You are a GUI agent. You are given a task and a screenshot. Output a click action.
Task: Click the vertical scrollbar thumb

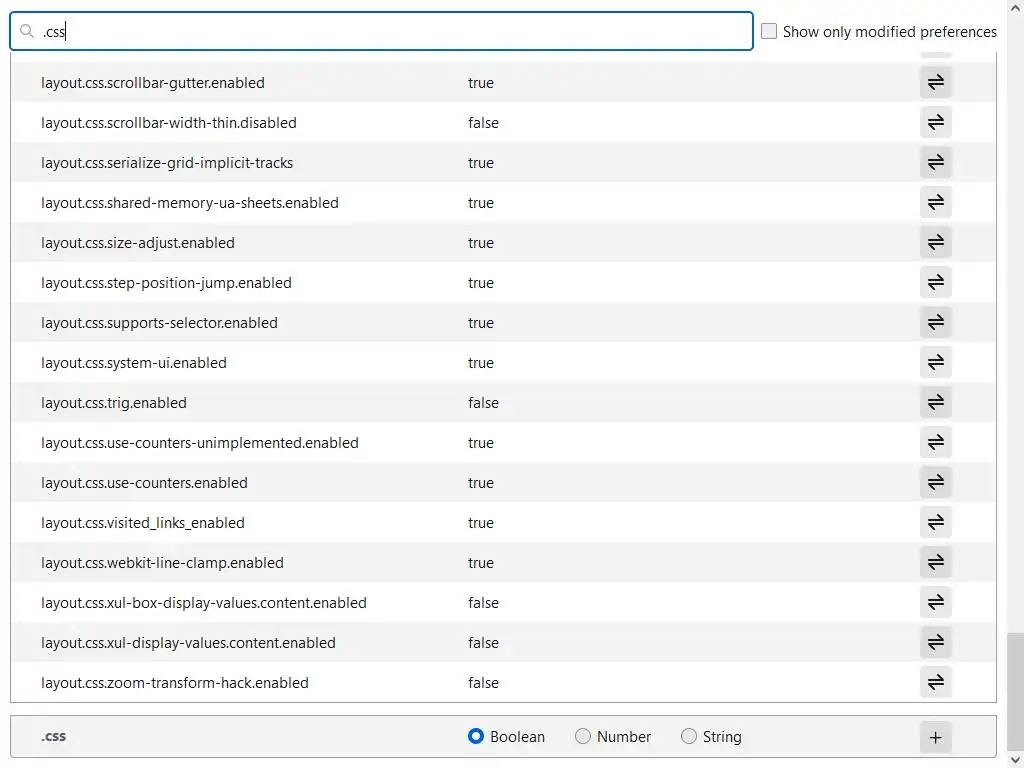pos(1015,690)
